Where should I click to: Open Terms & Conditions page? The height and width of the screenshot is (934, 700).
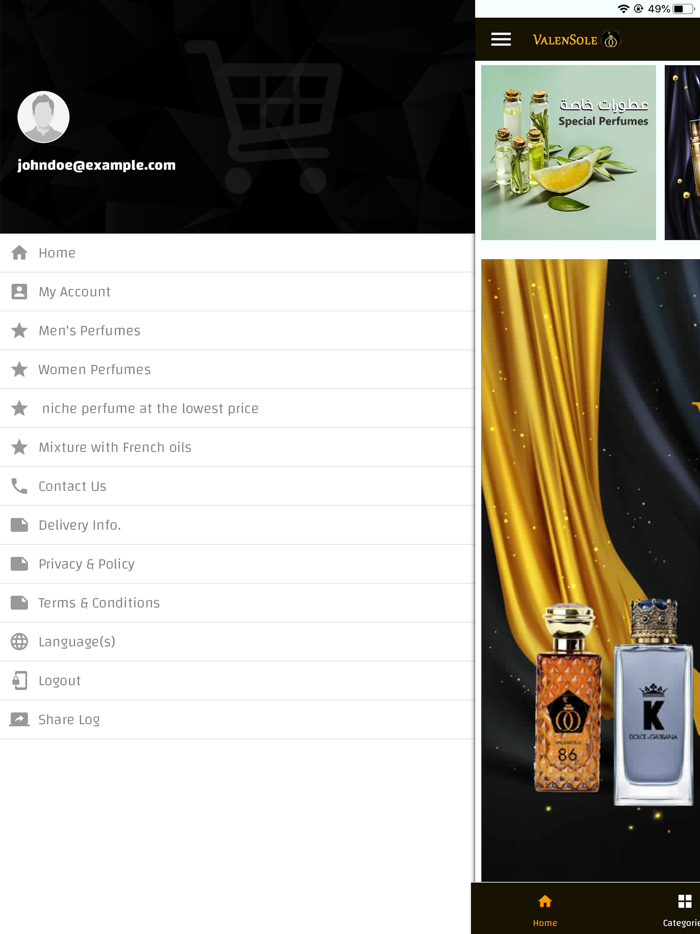237,603
